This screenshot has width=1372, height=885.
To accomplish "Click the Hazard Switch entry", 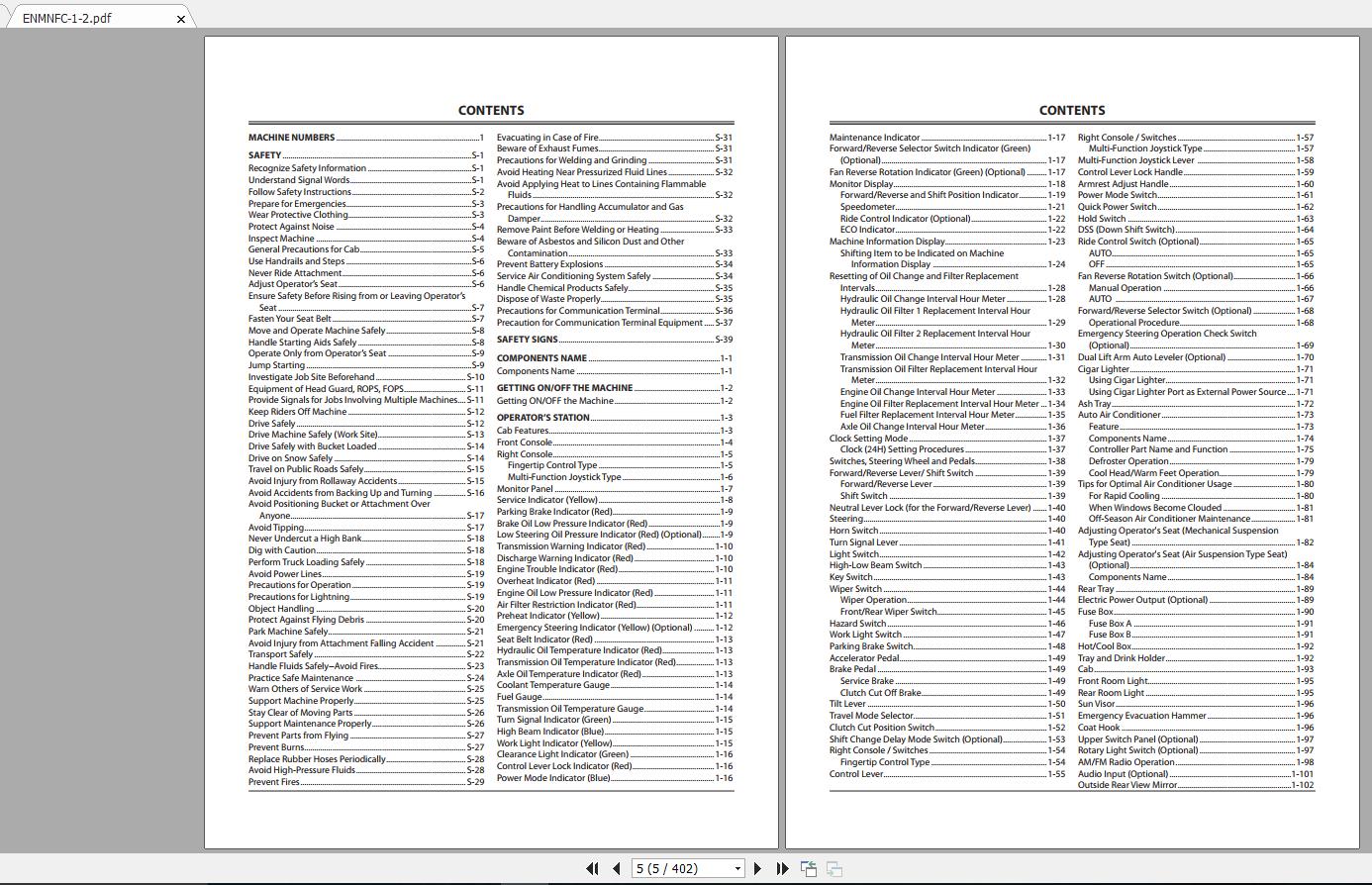I will click(x=947, y=624).
